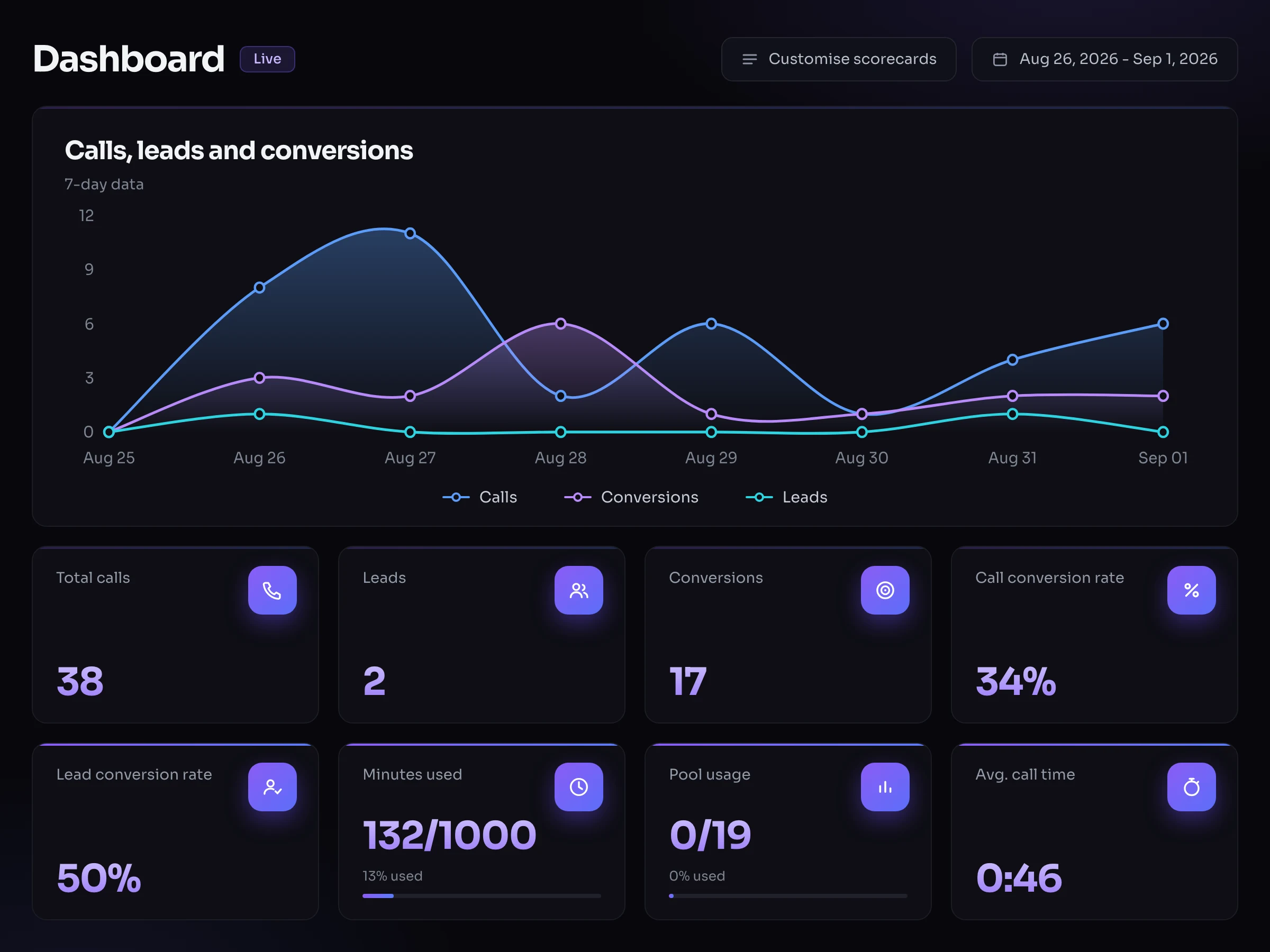Image resolution: width=1270 pixels, height=952 pixels.
Task: Select the Conversions peak point at Aug 28
Action: 561,324
